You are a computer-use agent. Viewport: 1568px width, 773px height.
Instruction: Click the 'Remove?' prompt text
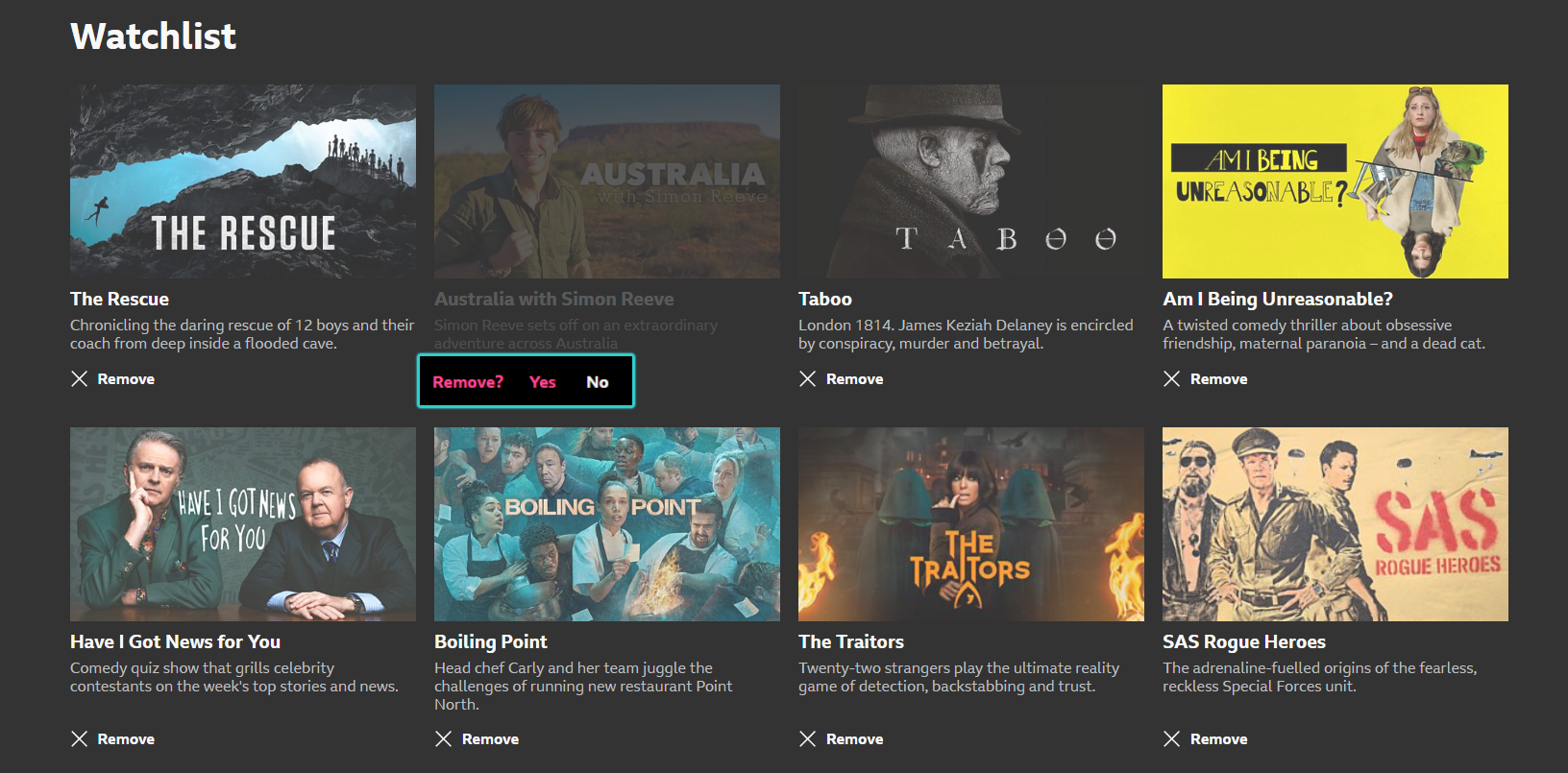[468, 382]
